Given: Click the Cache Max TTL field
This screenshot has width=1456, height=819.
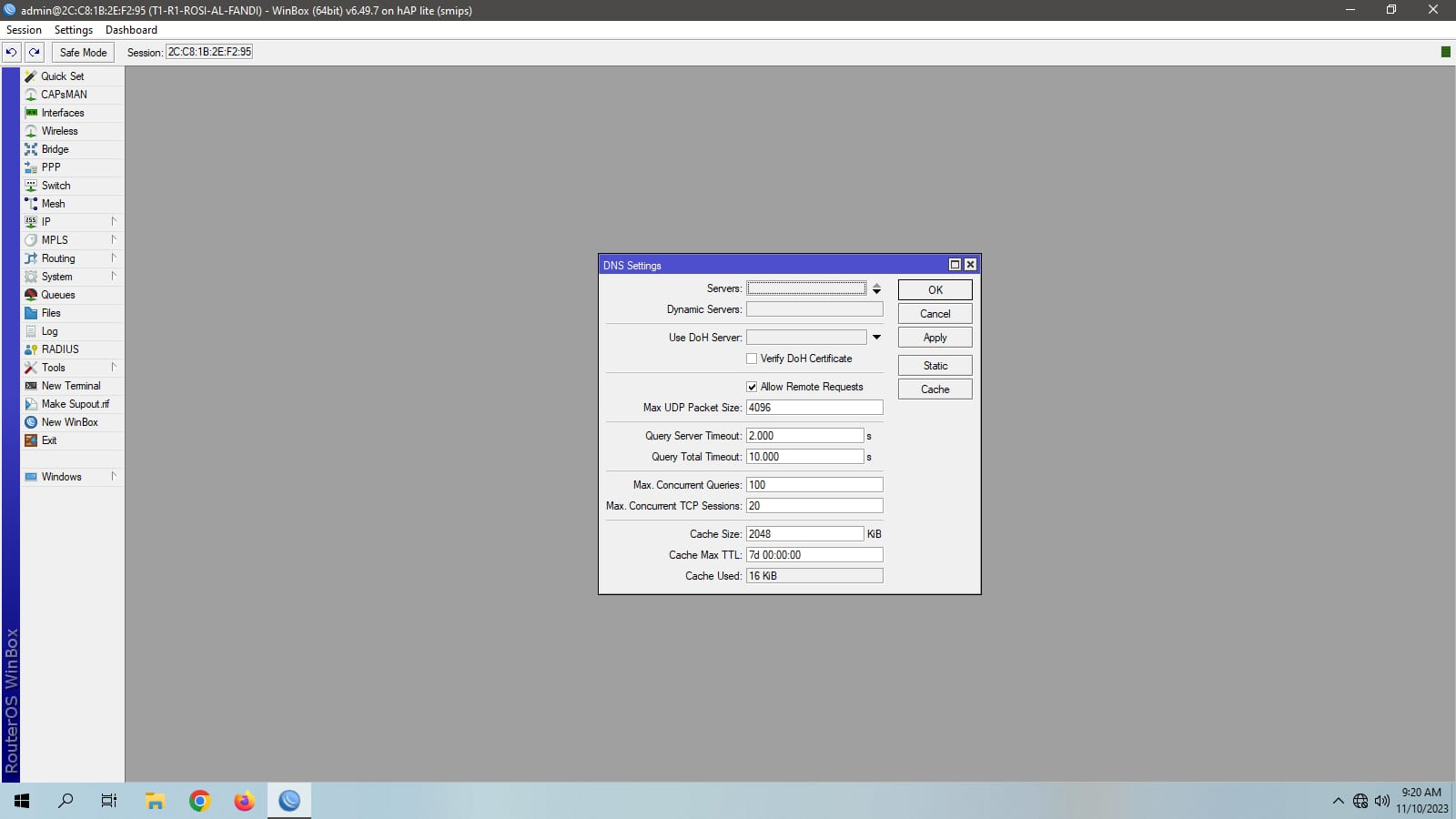Looking at the screenshot, I should (814, 555).
